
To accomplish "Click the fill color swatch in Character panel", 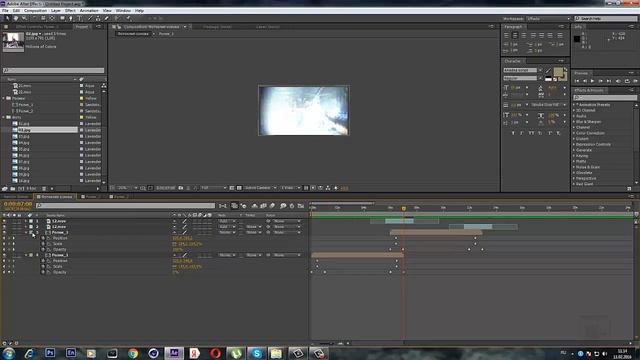I will pos(558,72).
